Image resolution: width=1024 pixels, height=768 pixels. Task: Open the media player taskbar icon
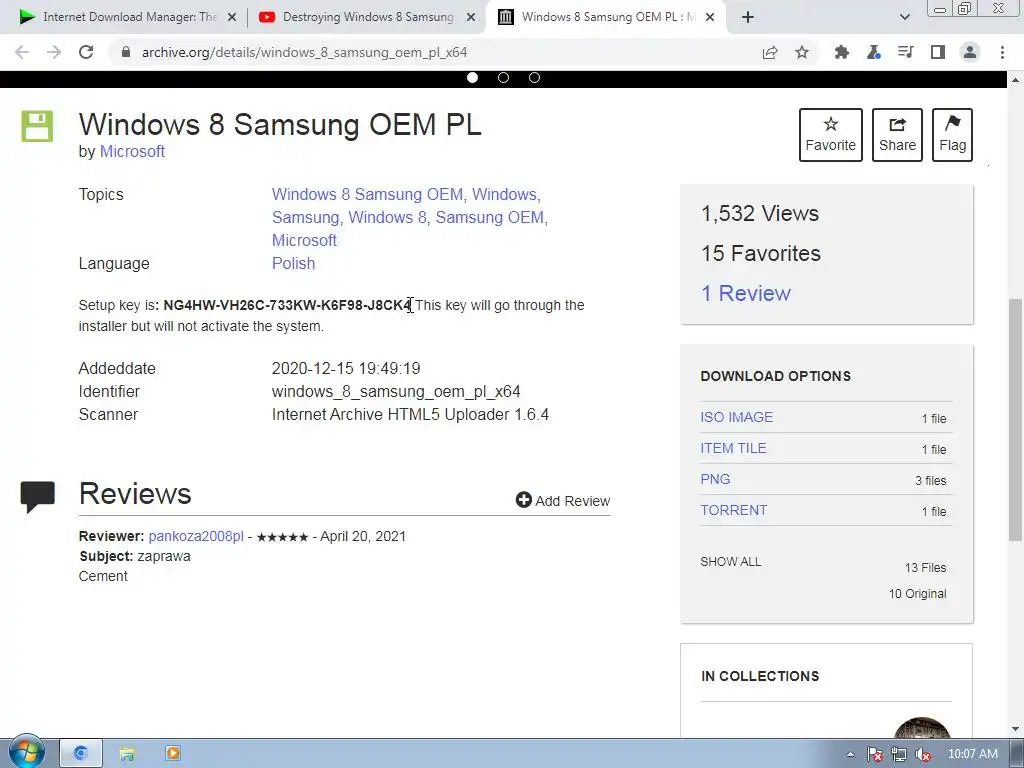pos(173,754)
